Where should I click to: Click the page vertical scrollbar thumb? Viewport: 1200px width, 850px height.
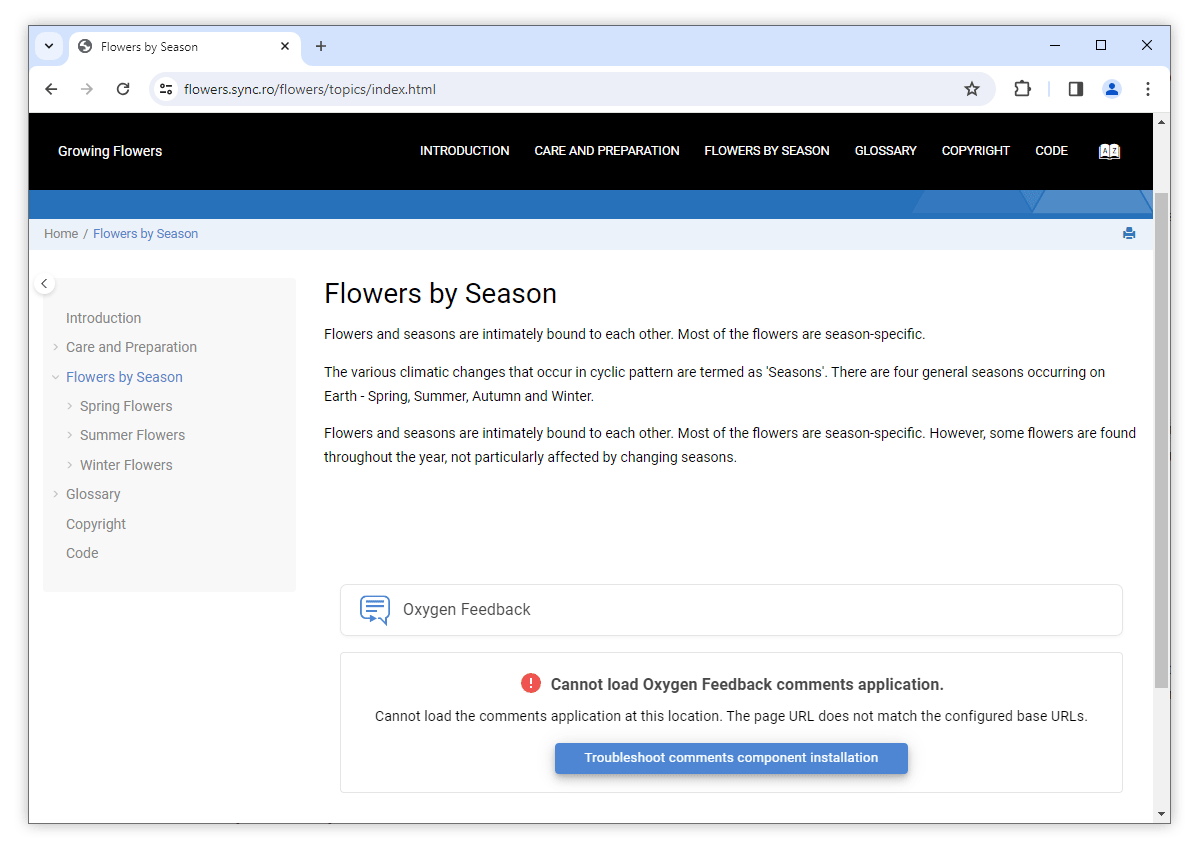point(1161,440)
